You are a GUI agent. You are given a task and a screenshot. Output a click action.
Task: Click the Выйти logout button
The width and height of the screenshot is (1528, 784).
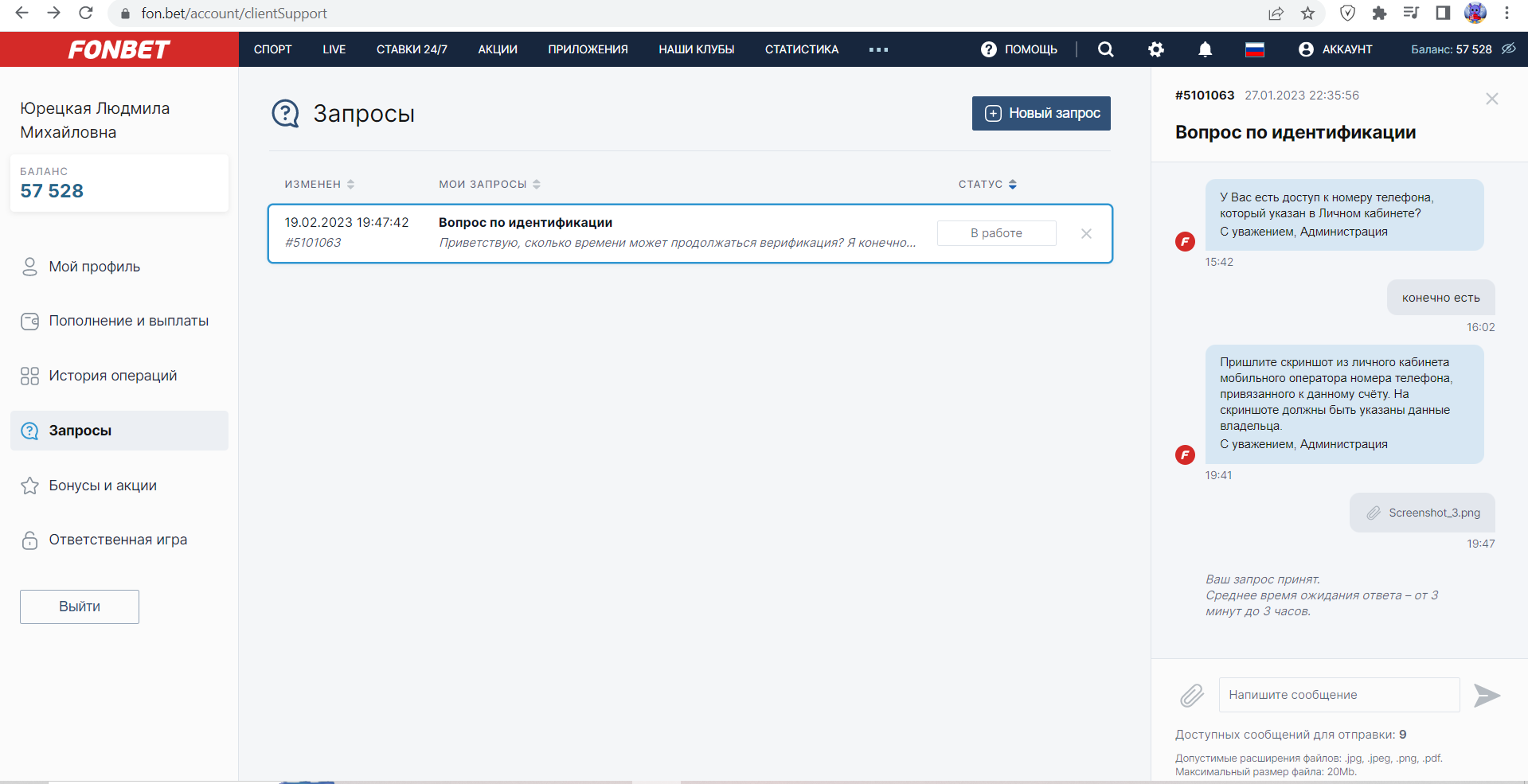point(80,607)
